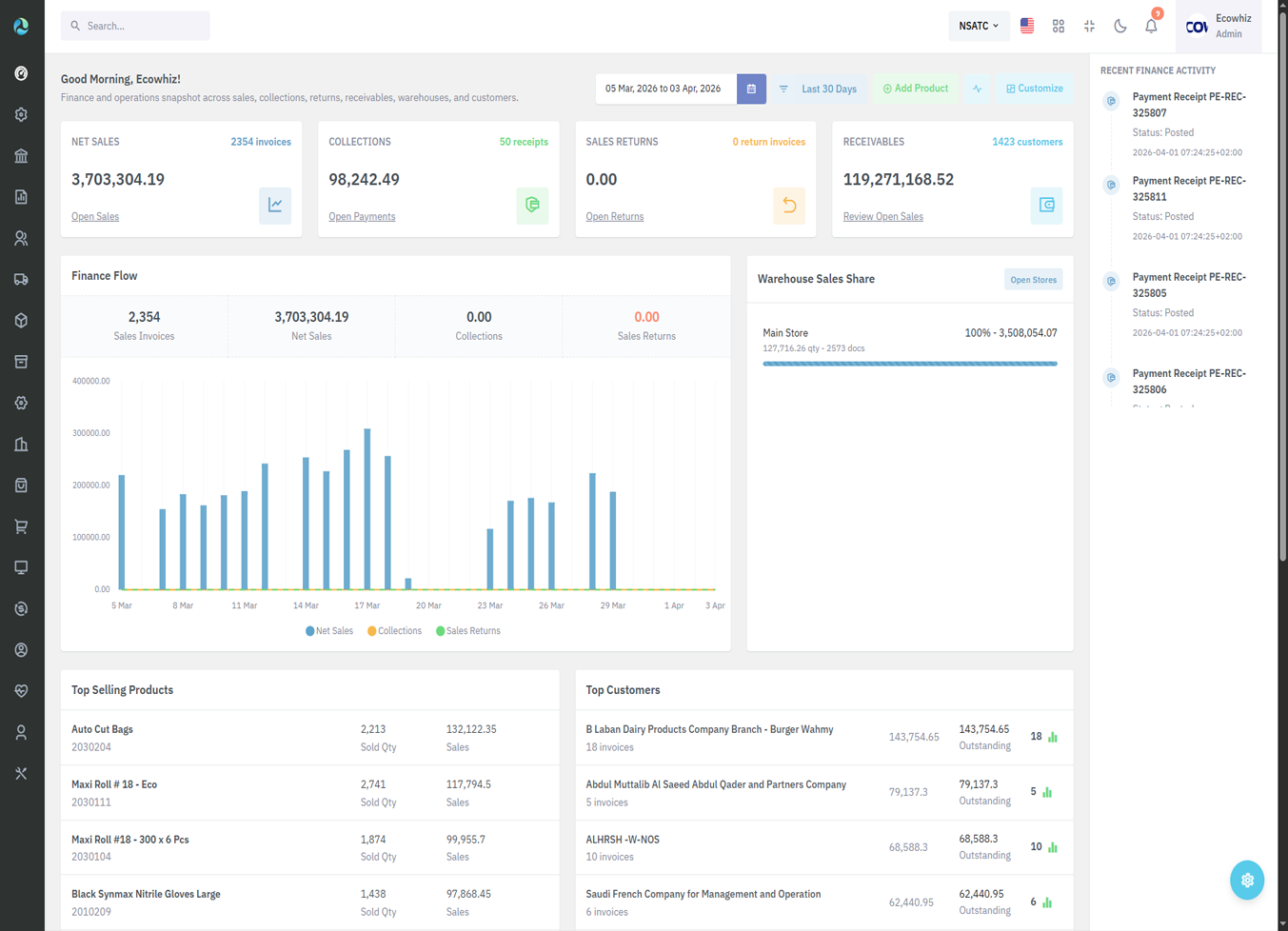Open the tools wrench icon in sidebar
1288x931 pixels.
[21, 773]
